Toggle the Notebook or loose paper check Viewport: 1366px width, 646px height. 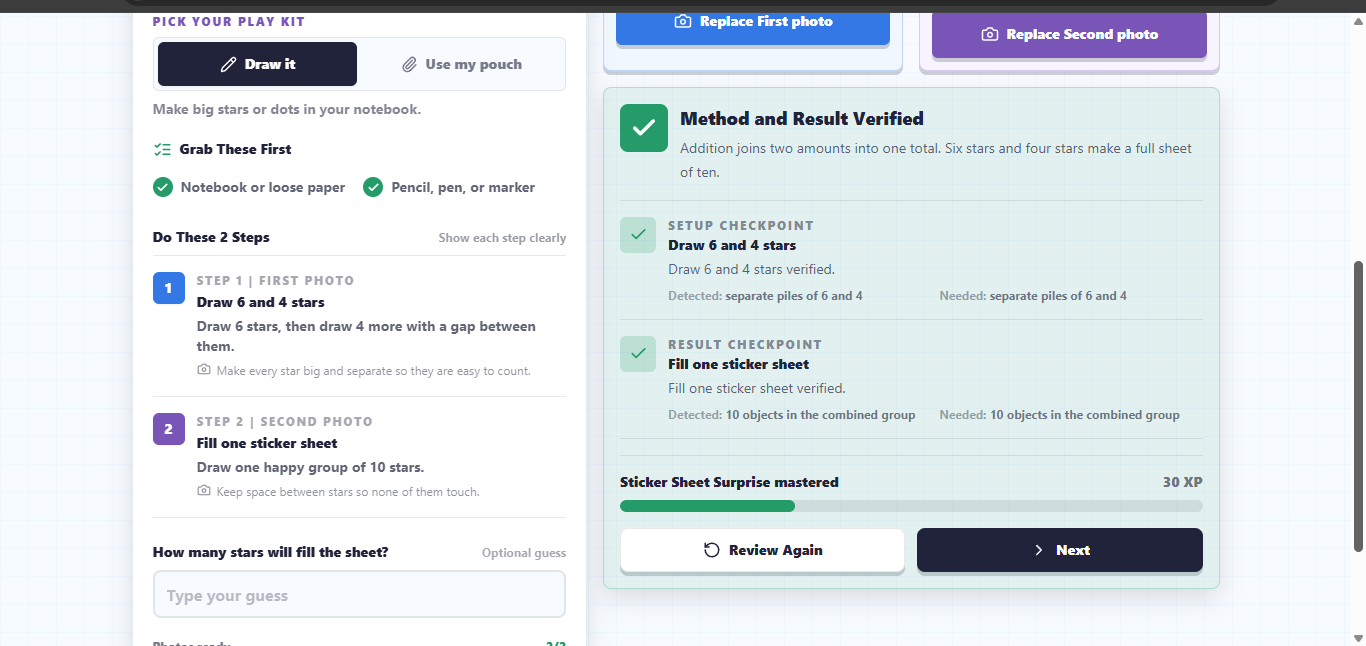[163, 187]
